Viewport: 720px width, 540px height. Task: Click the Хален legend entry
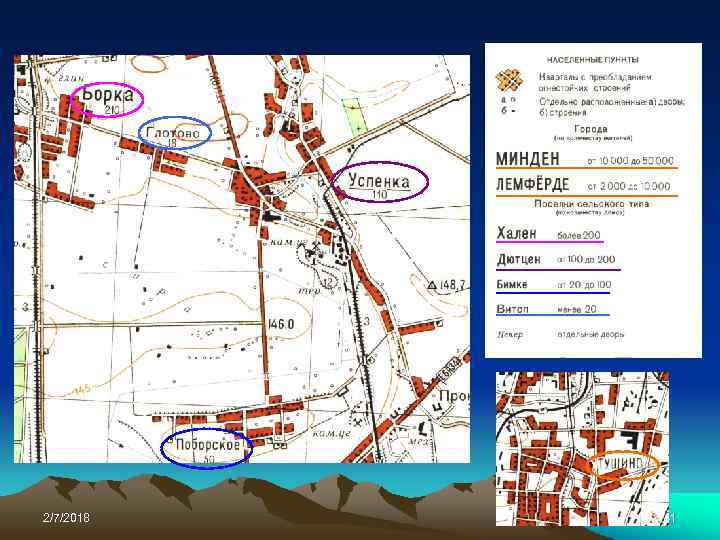click(516, 233)
